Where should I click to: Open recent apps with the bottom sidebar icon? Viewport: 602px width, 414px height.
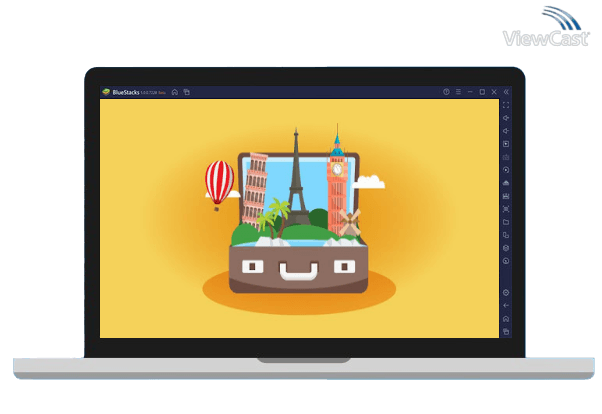coord(506,332)
